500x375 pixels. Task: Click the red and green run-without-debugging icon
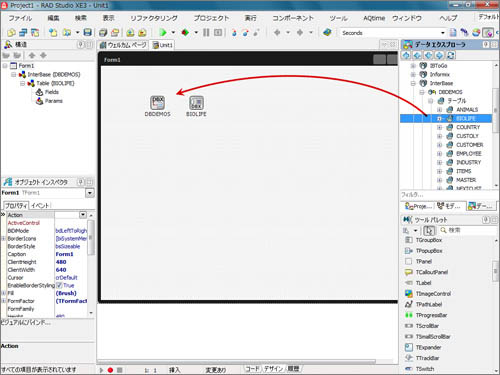(x=185, y=32)
